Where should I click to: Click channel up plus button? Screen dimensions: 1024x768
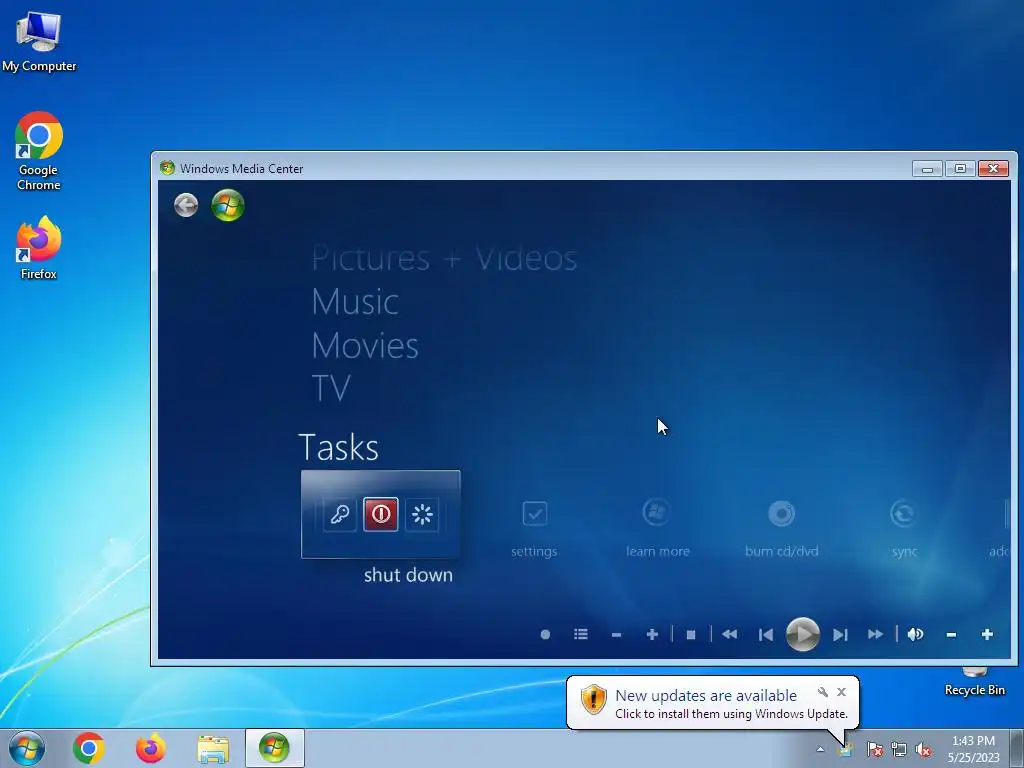(652, 634)
